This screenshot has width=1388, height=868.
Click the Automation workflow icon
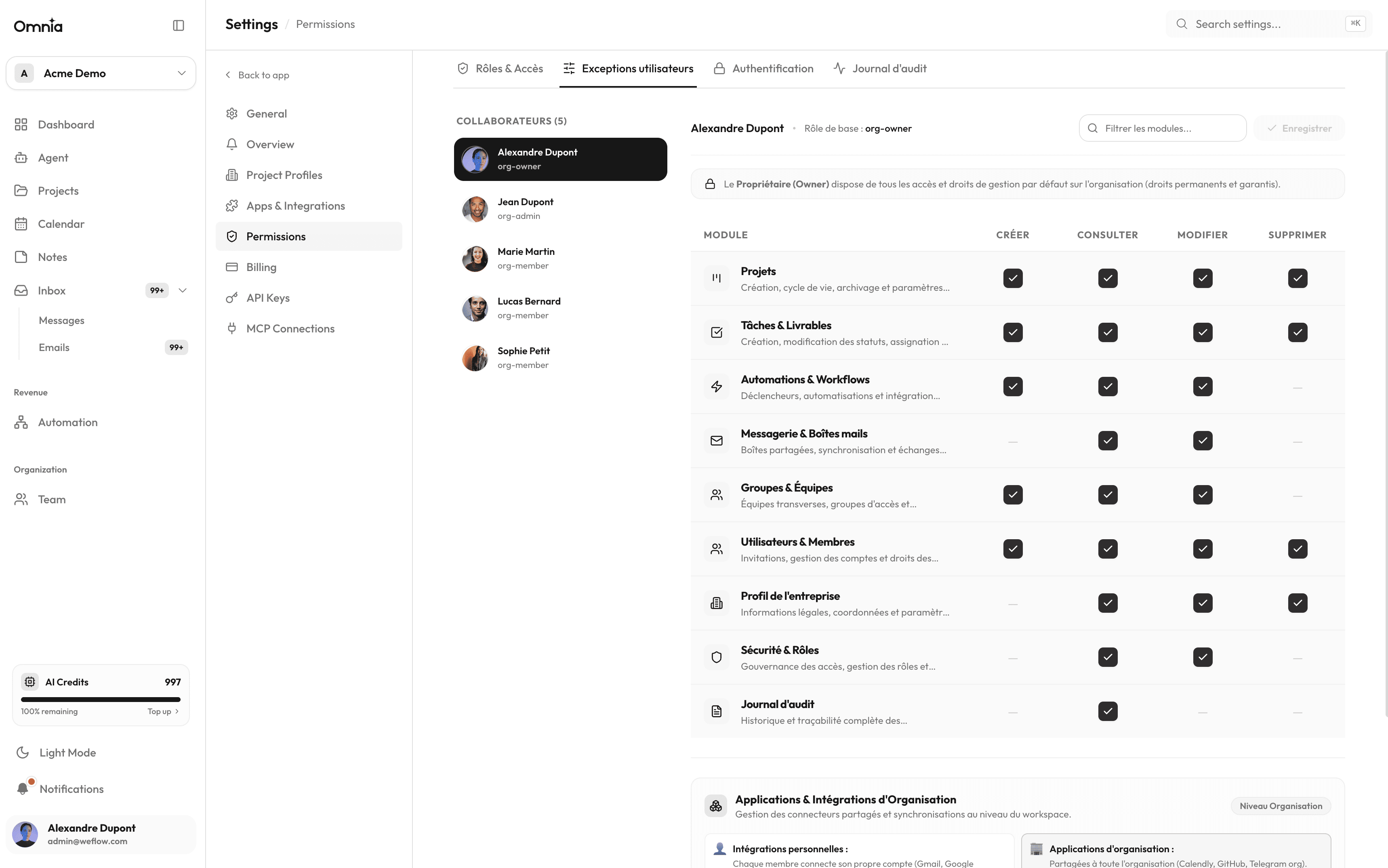click(21, 422)
